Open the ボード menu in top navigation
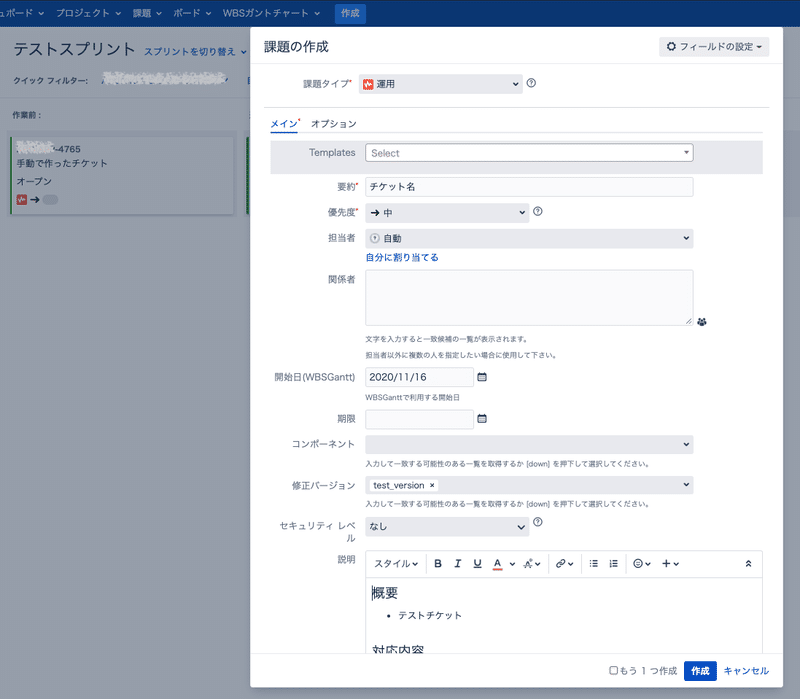The width and height of the screenshot is (800, 699). click(192, 13)
